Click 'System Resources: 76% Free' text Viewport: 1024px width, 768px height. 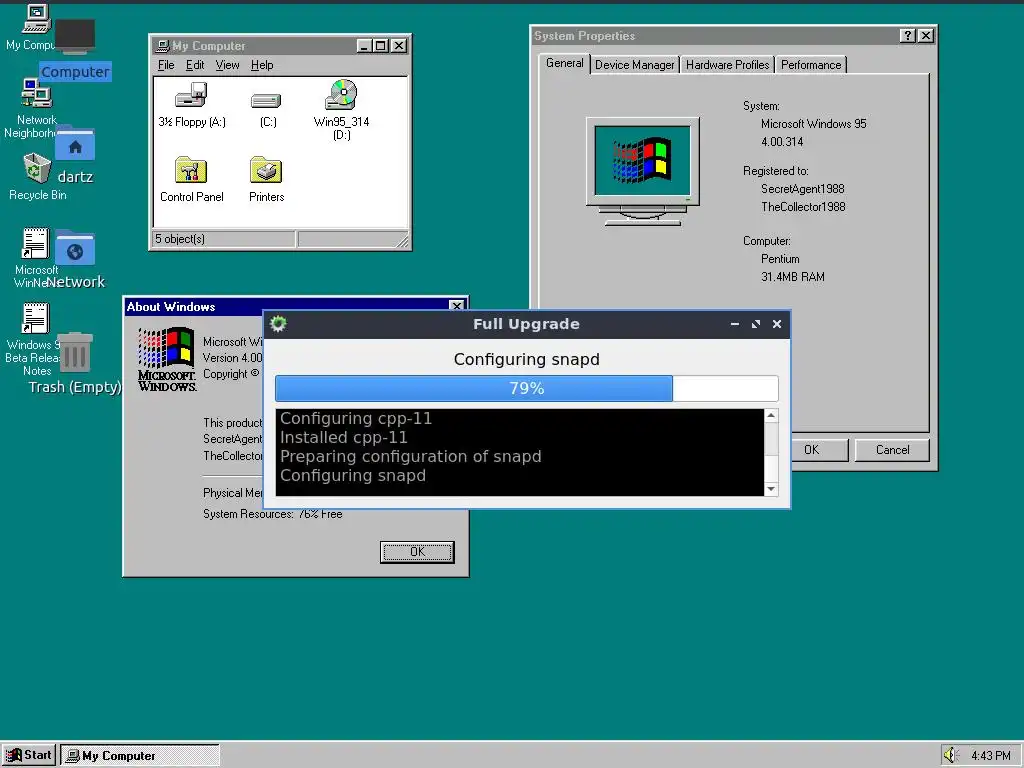click(x=272, y=514)
